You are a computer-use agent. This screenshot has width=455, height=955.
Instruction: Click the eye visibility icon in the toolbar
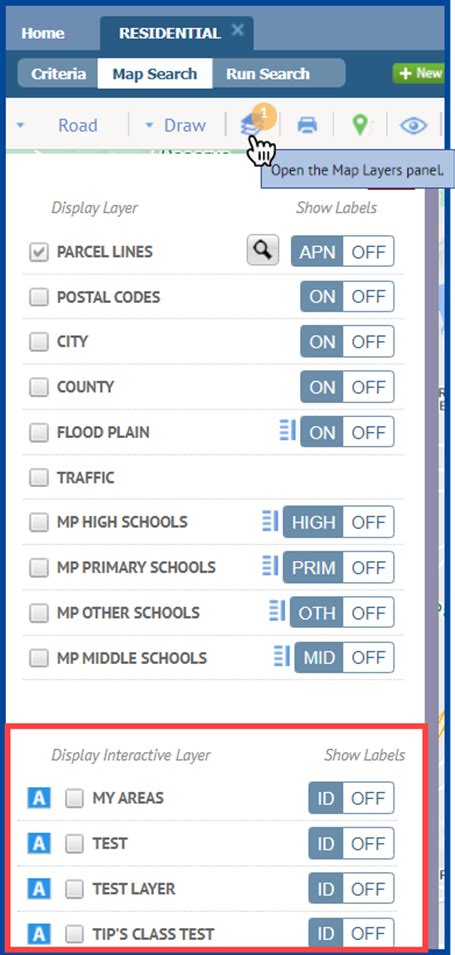click(414, 125)
